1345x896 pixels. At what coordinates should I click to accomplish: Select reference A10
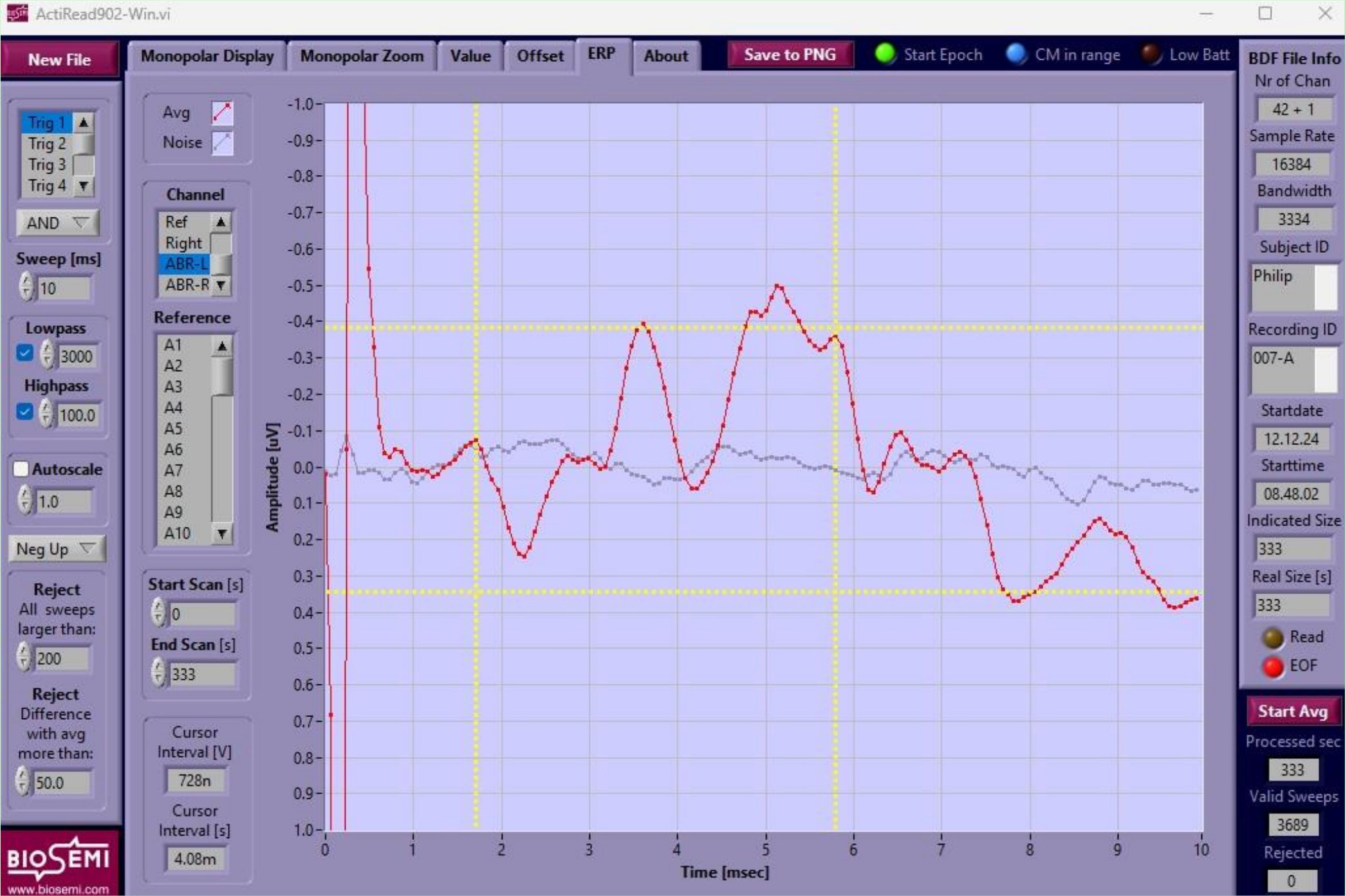click(185, 534)
